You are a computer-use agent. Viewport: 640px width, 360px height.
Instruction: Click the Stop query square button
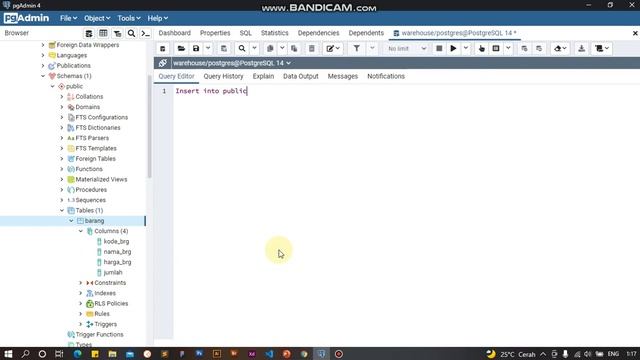(439, 49)
